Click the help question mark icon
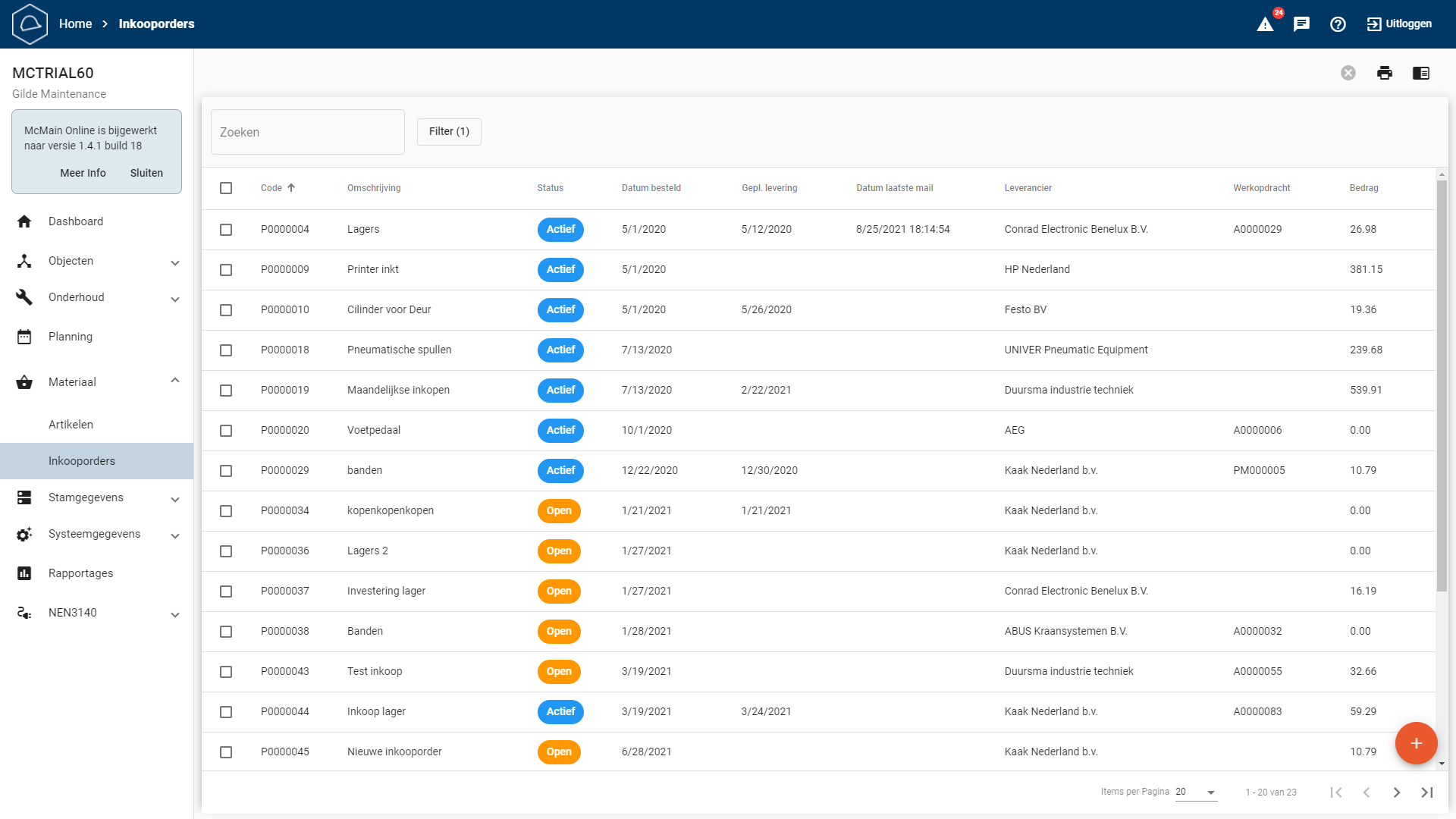Viewport: 1456px width, 819px height. coord(1338,24)
